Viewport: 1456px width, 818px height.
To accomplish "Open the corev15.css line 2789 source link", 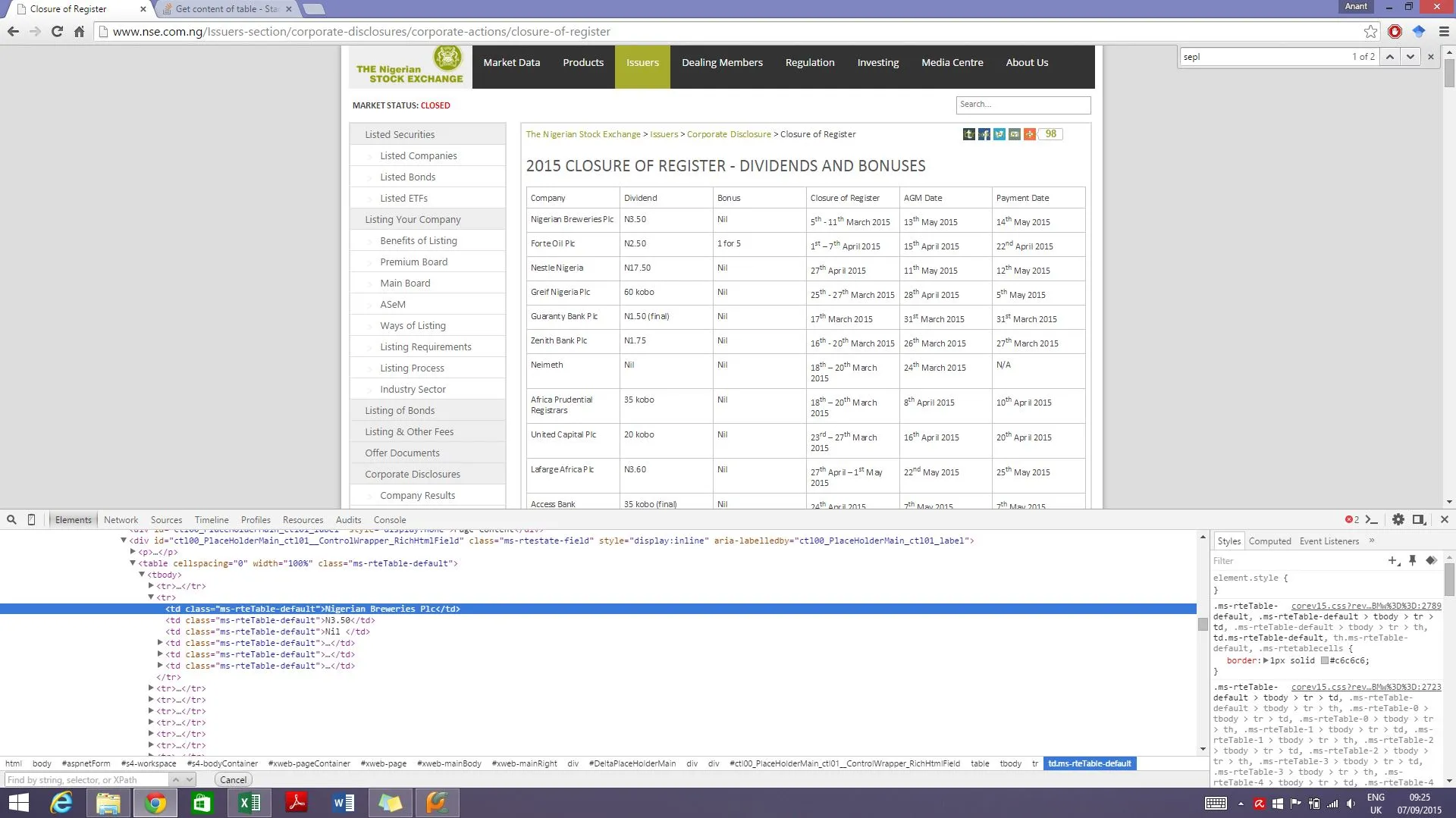I will coord(1366,606).
